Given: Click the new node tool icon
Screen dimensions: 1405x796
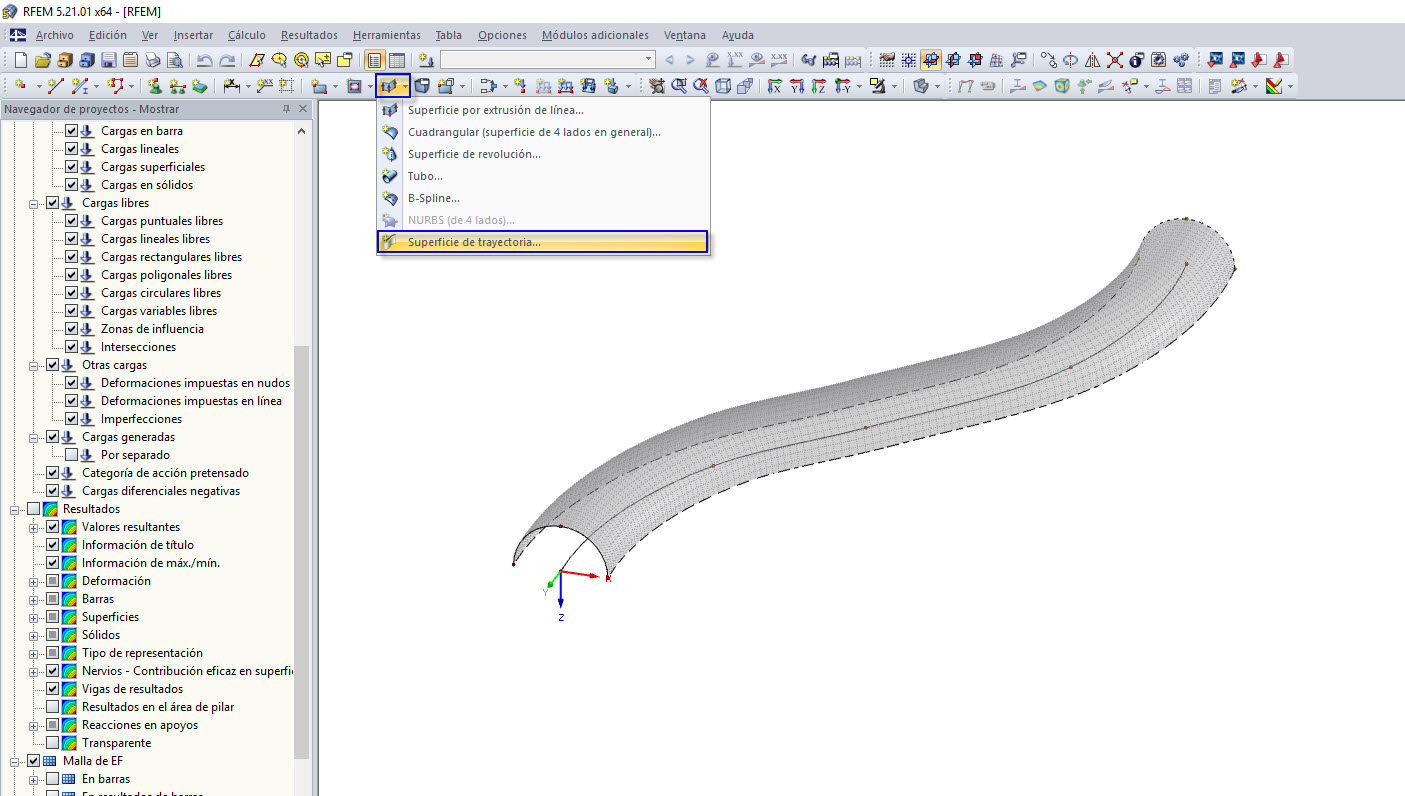Looking at the screenshot, I should [x=19, y=86].
